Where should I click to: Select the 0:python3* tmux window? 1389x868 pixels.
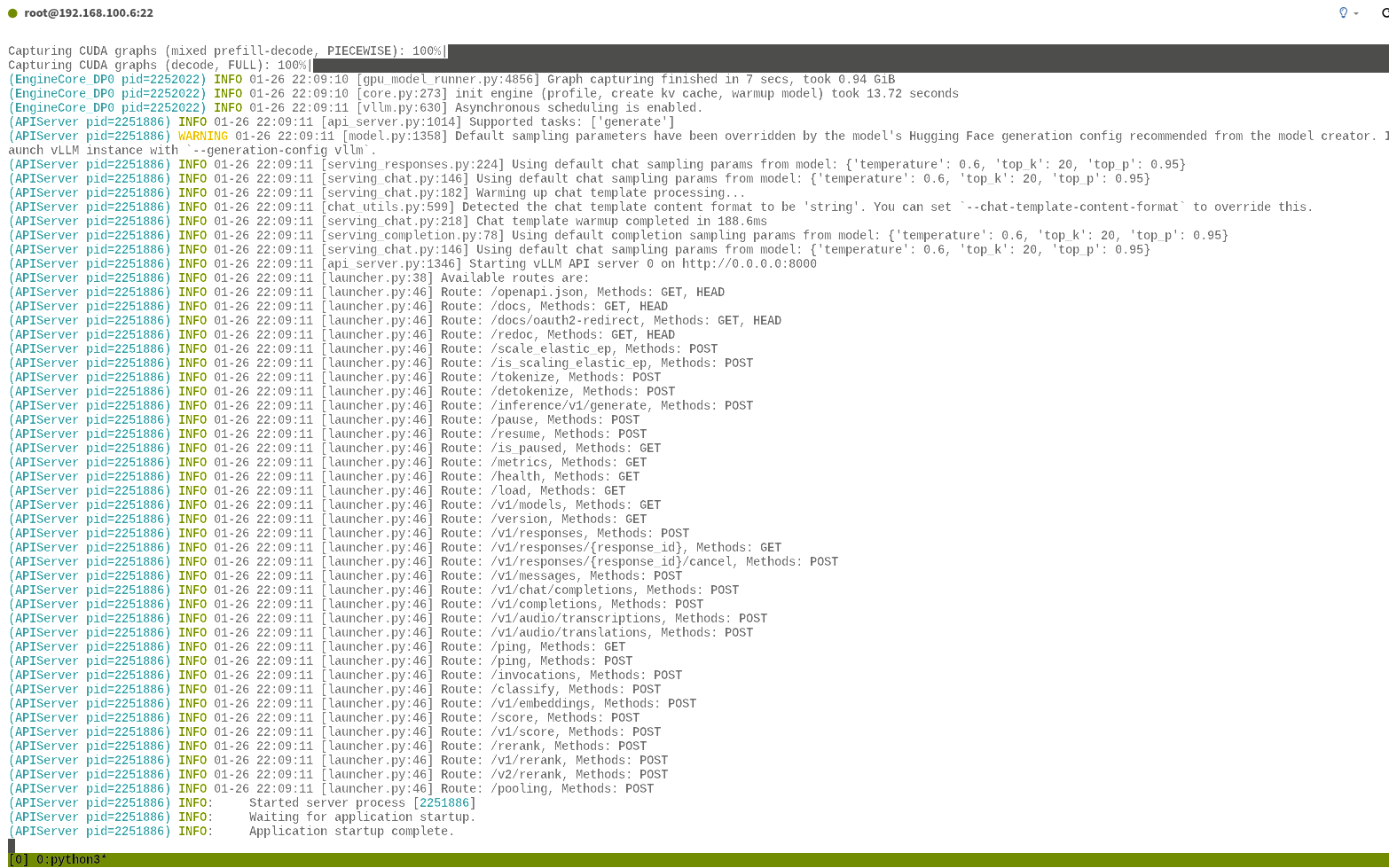pos(71,859)
